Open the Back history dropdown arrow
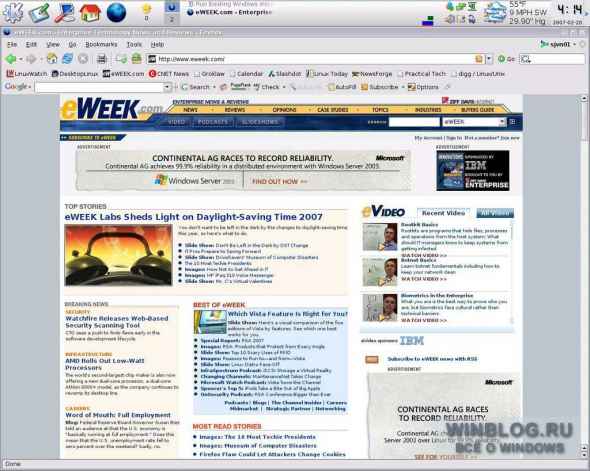This screenshot has width=590, height=471. point(21,59)
